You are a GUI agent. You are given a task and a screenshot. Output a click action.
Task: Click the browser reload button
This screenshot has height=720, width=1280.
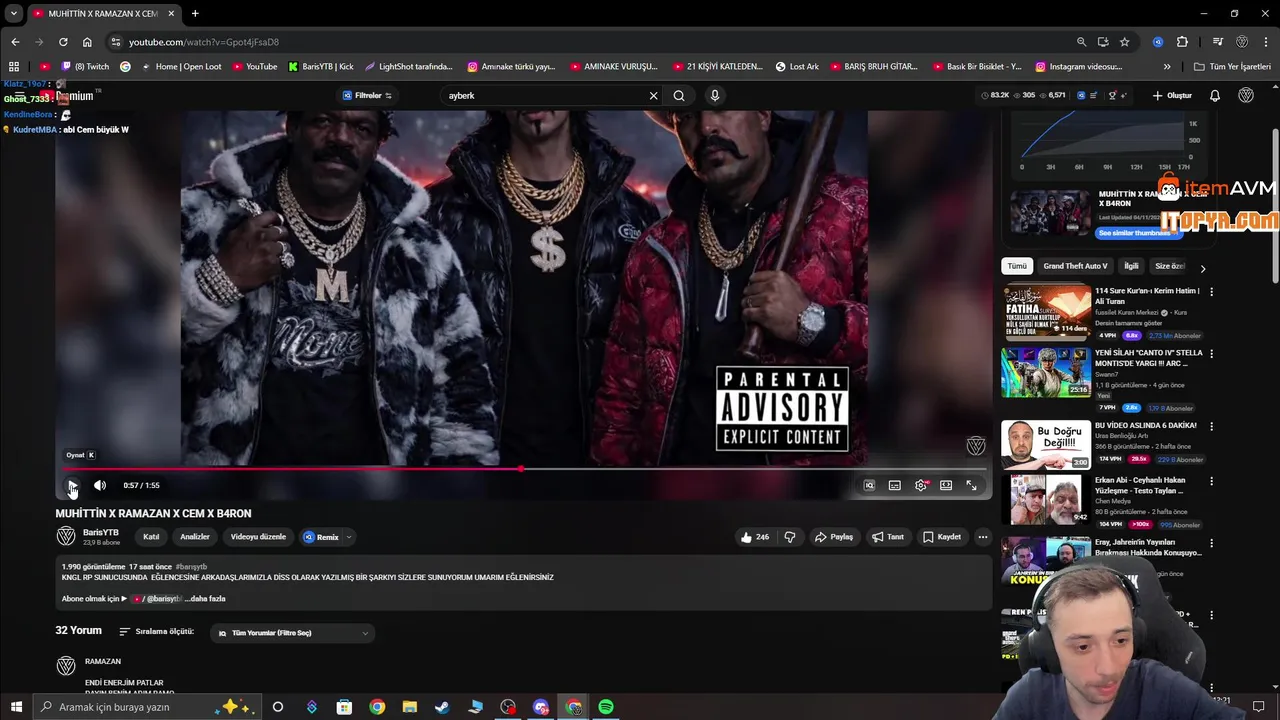[x=63, y=42]
